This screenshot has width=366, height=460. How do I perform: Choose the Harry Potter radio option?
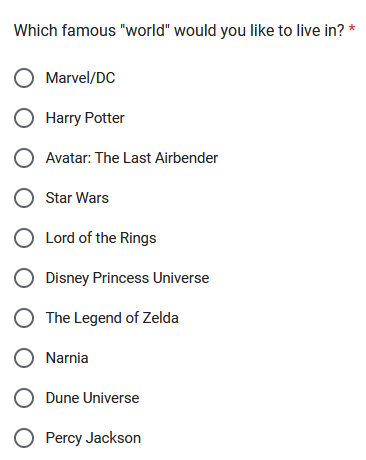[x=24, y=118]
